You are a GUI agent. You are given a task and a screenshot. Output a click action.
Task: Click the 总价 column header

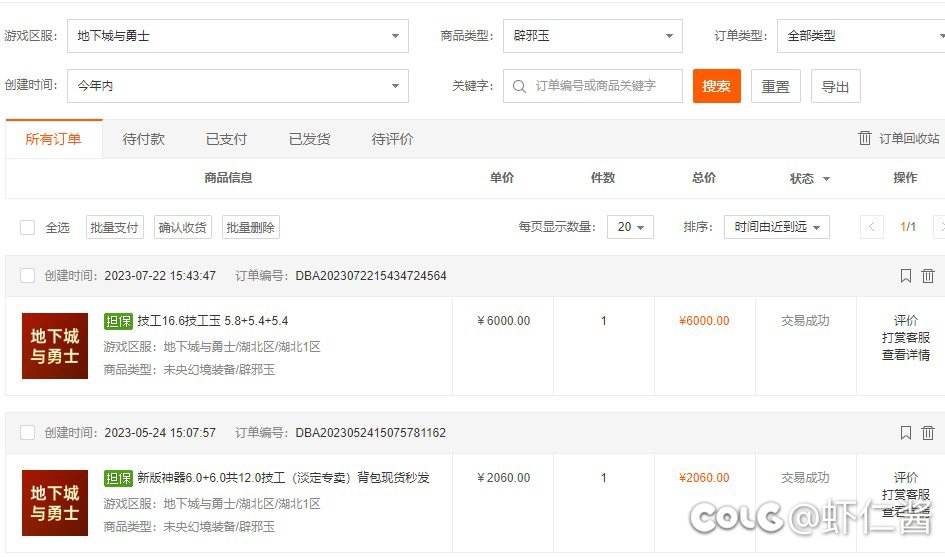[704, 178]
